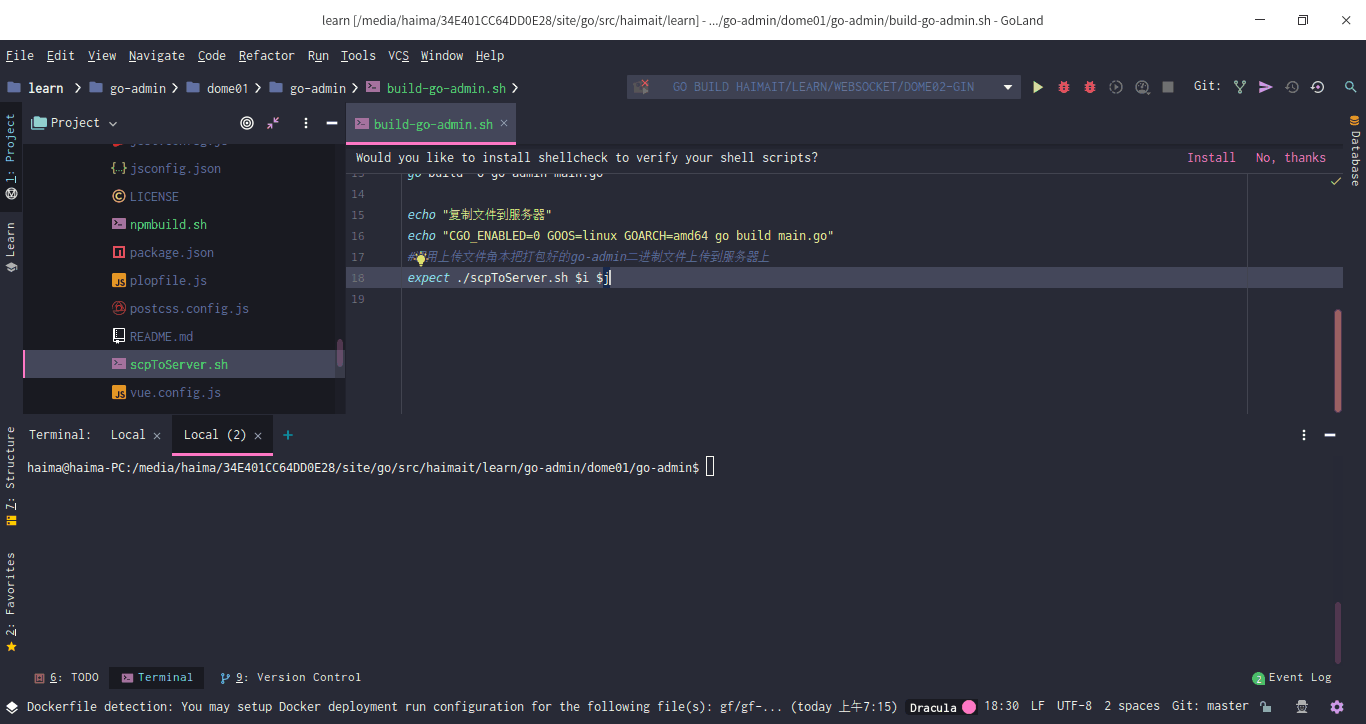Toggle the Terminal tool window button

(157, 677)
